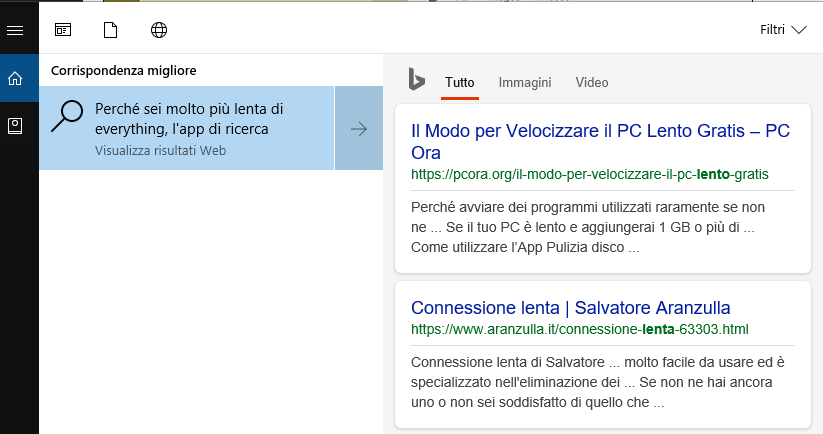The width and height of the screenshot is (823, 434).
Task: Click "Visualizza risultati Web" text
Action: point(160,151)
